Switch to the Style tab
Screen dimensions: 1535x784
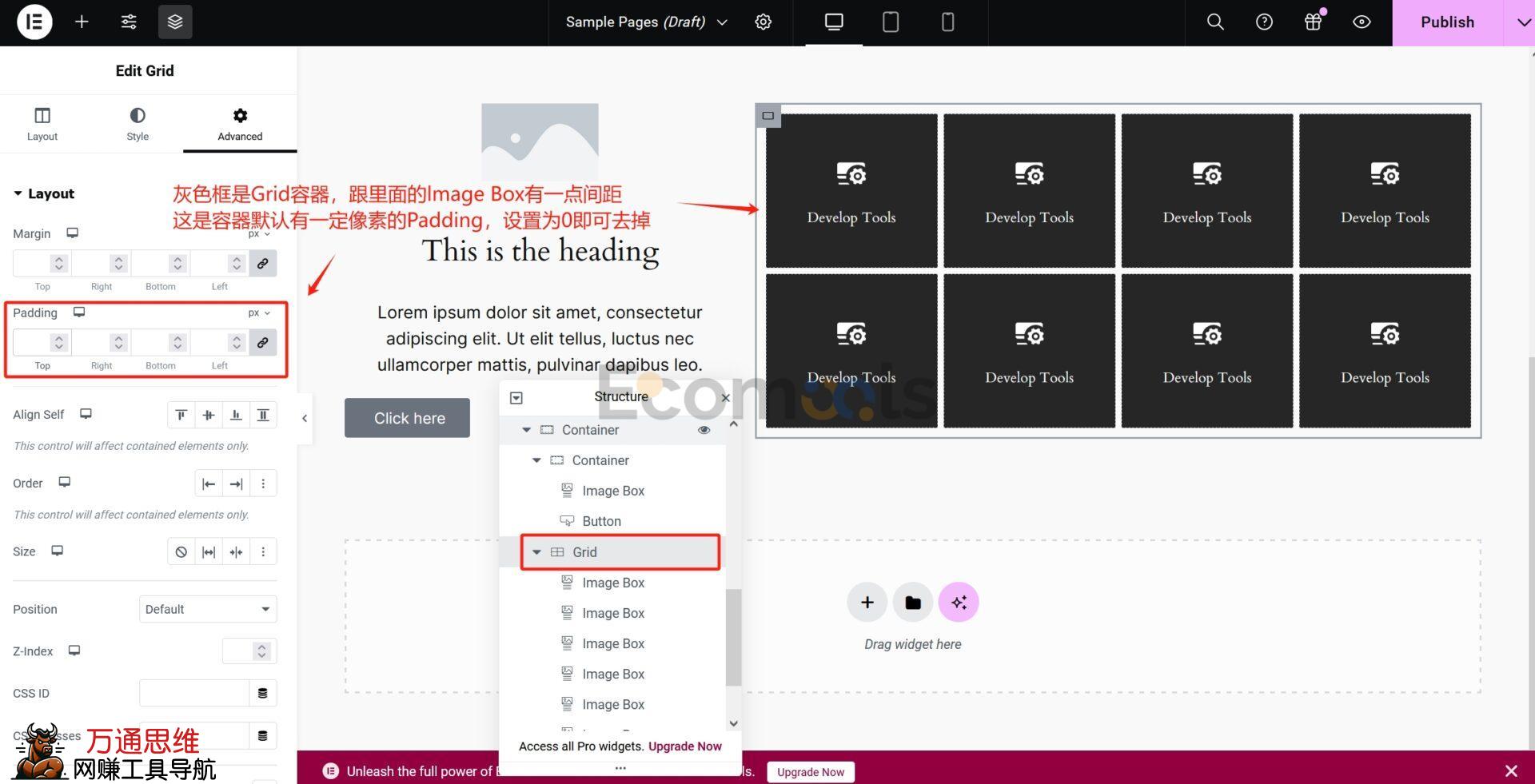click(138, 124)
